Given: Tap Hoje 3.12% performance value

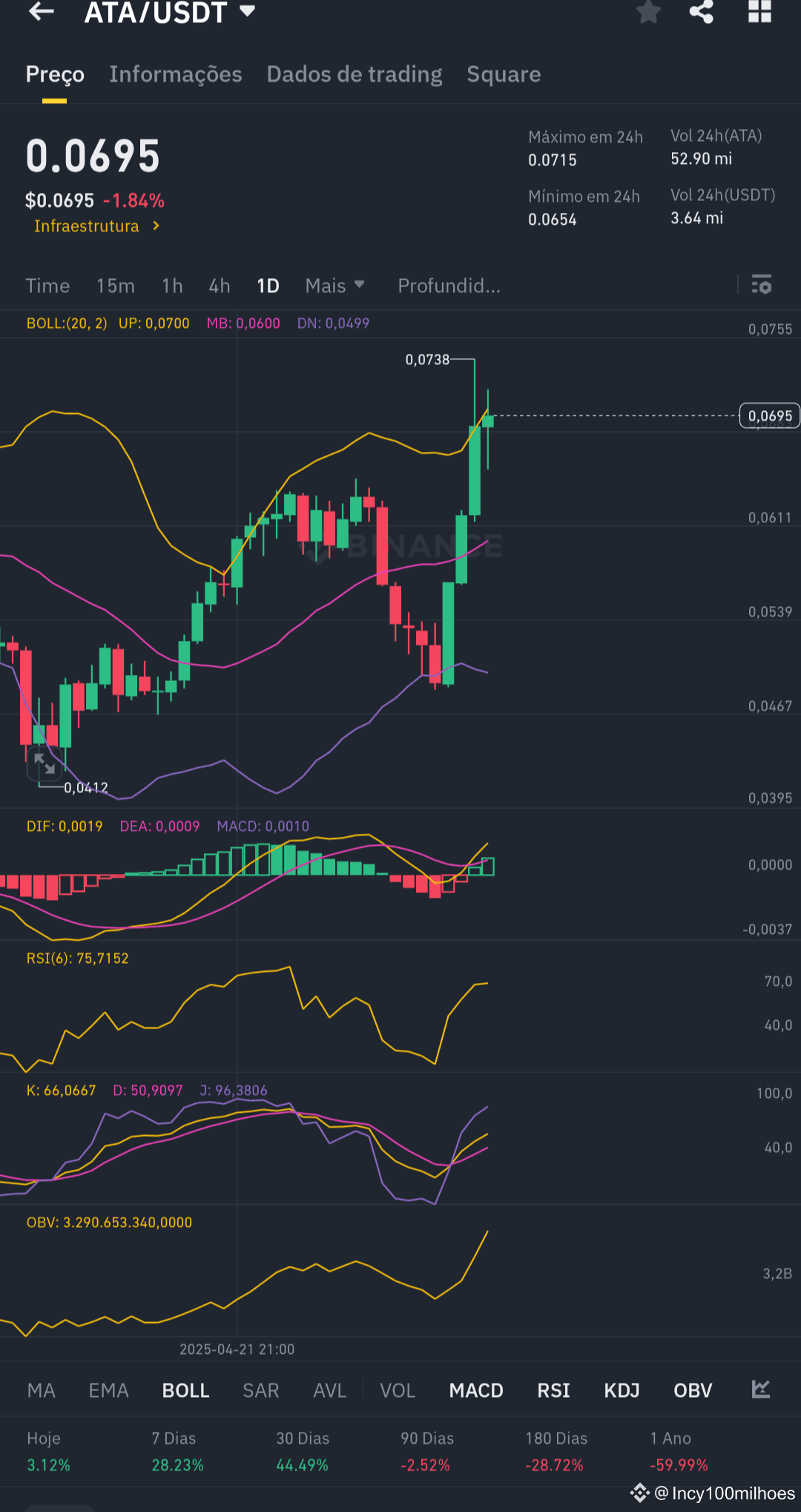Looking at the screenshot, I should (x=48, y=1465).
